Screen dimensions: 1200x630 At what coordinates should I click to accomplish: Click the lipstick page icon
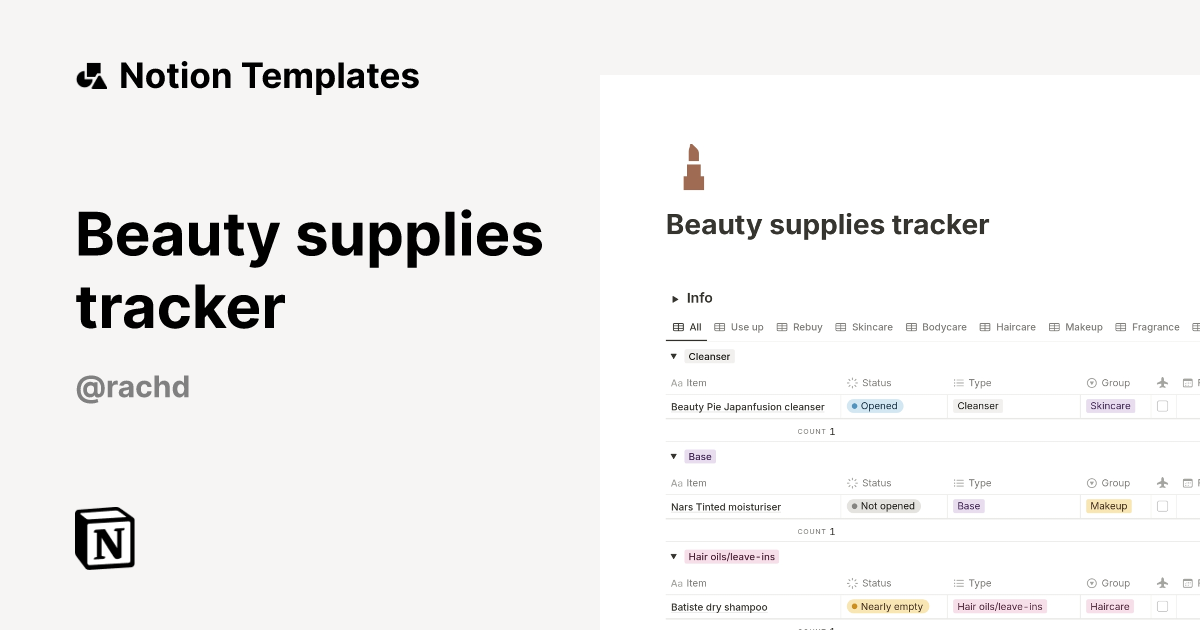coord(694,165)
